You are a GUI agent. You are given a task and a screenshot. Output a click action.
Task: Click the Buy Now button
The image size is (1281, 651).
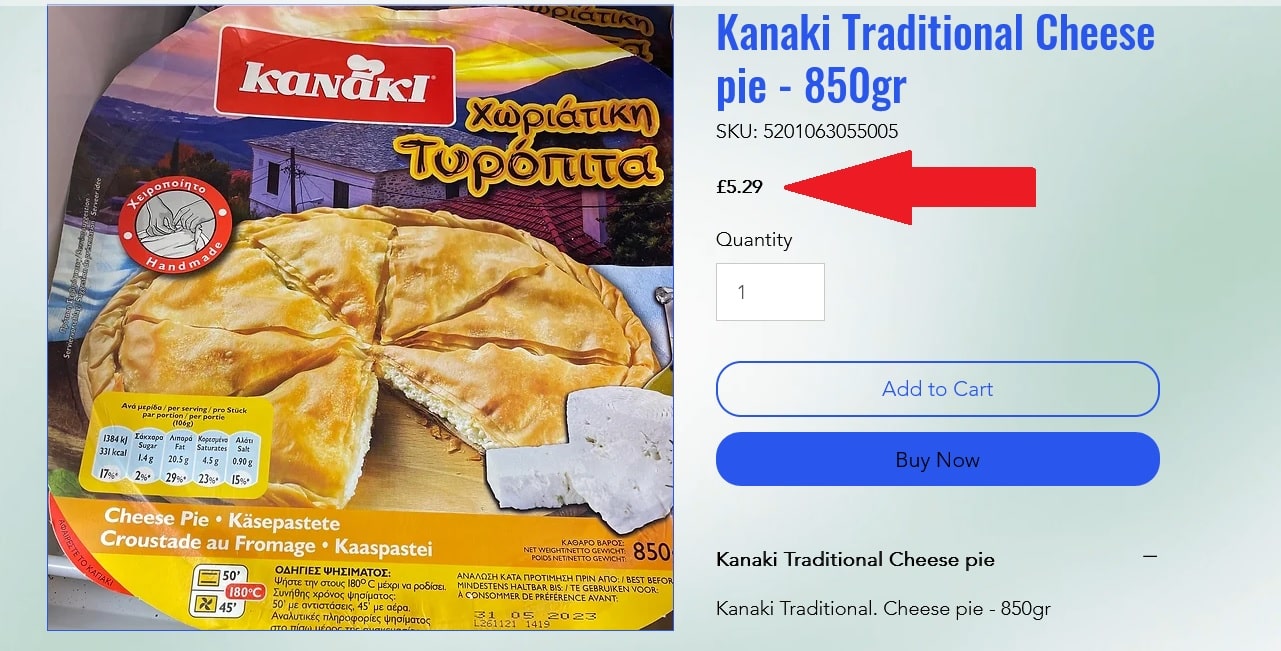937,459
